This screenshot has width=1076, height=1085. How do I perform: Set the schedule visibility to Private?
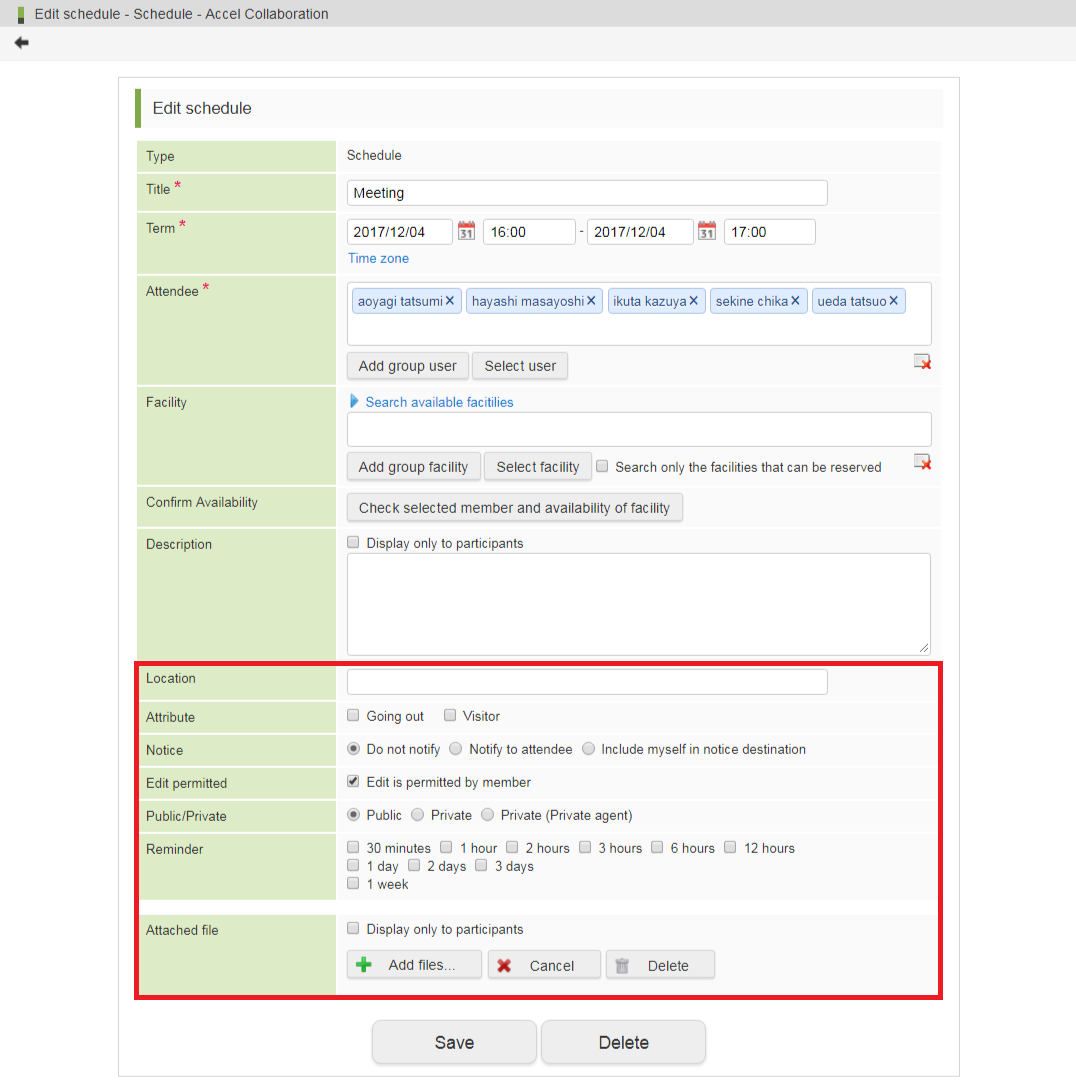click(x=418, y=815)
